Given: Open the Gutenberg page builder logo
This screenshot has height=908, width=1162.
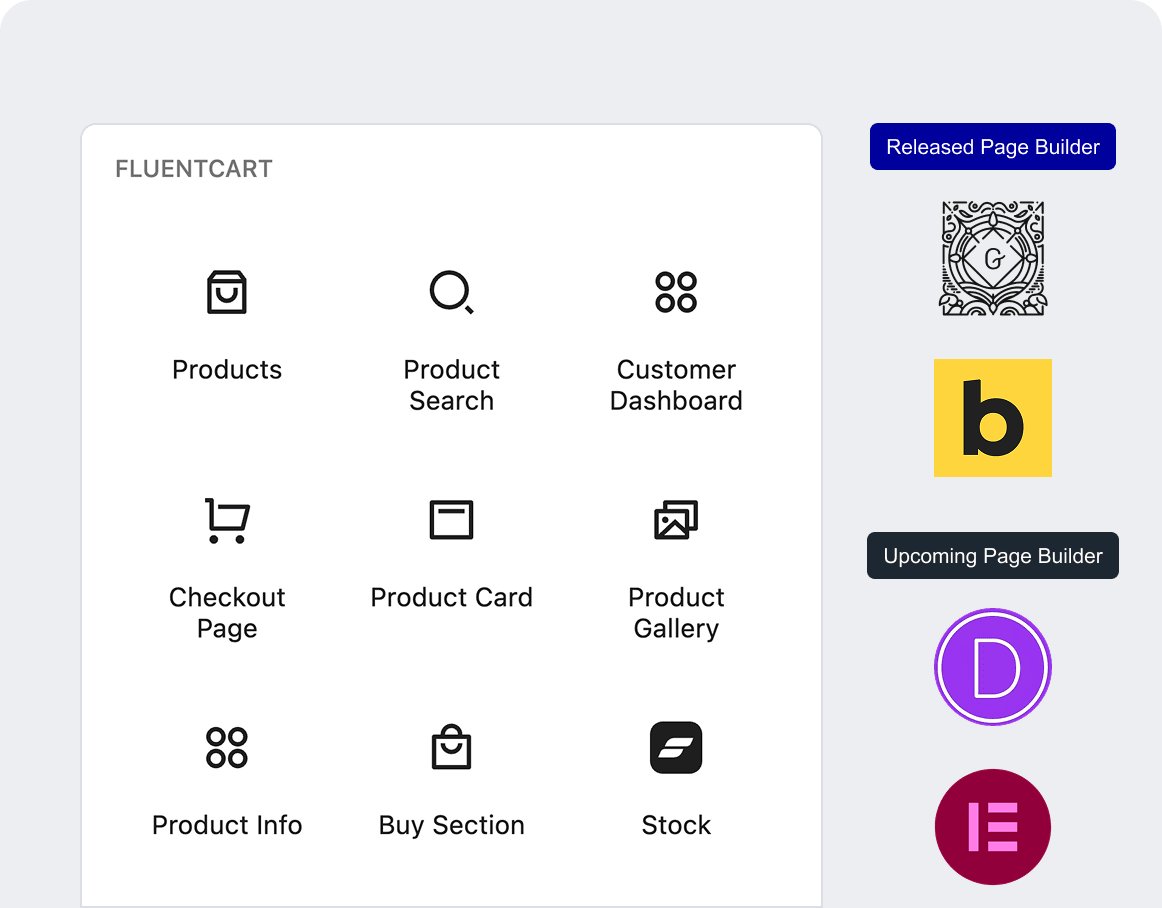Looking at the screenshot, I should 993,259.
